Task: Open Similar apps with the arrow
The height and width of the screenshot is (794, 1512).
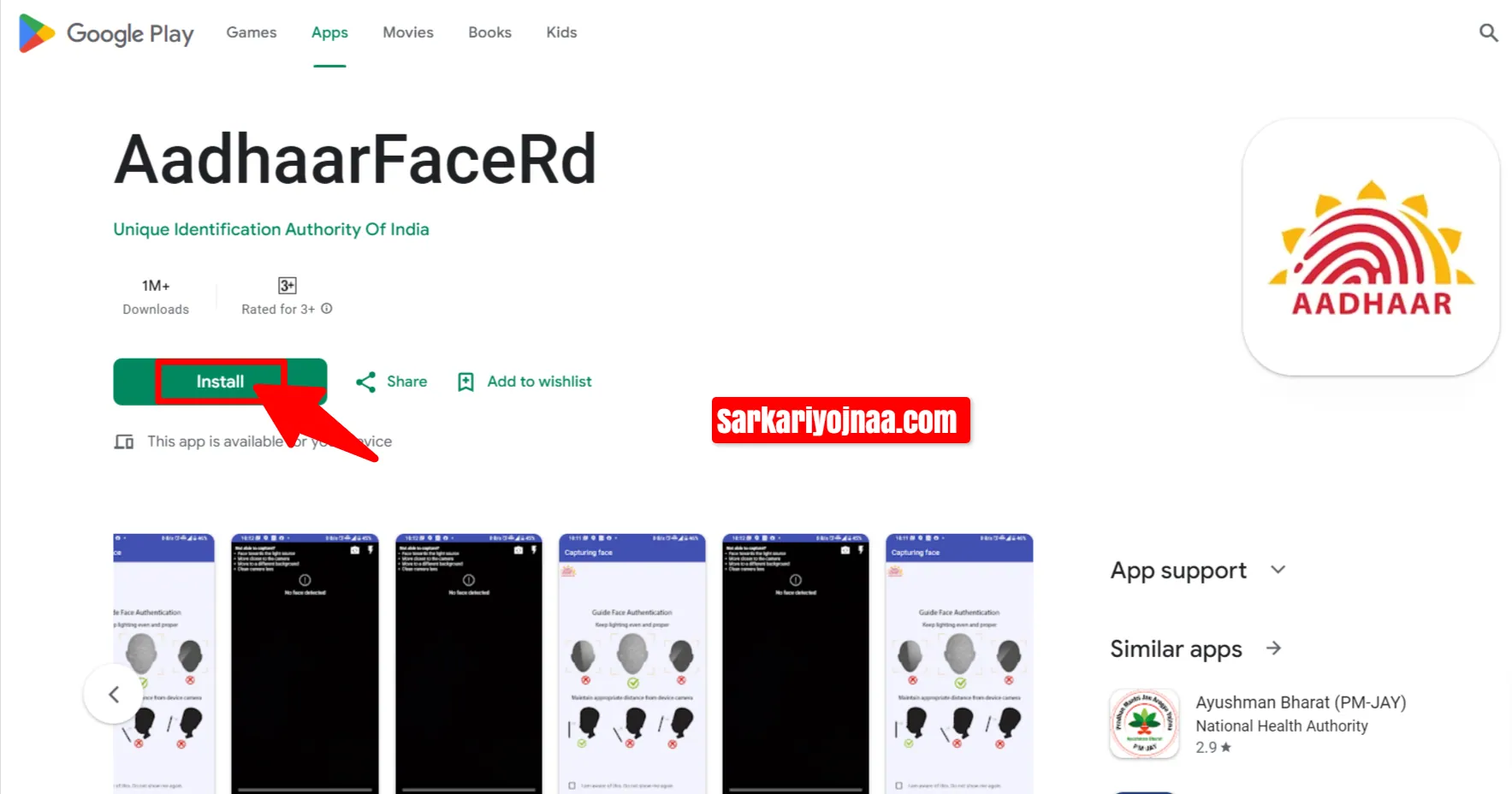Action: pos(1273,649)
